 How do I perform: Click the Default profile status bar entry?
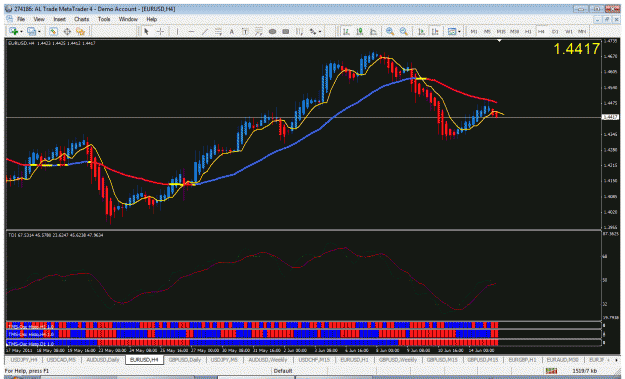coord(283,371)
